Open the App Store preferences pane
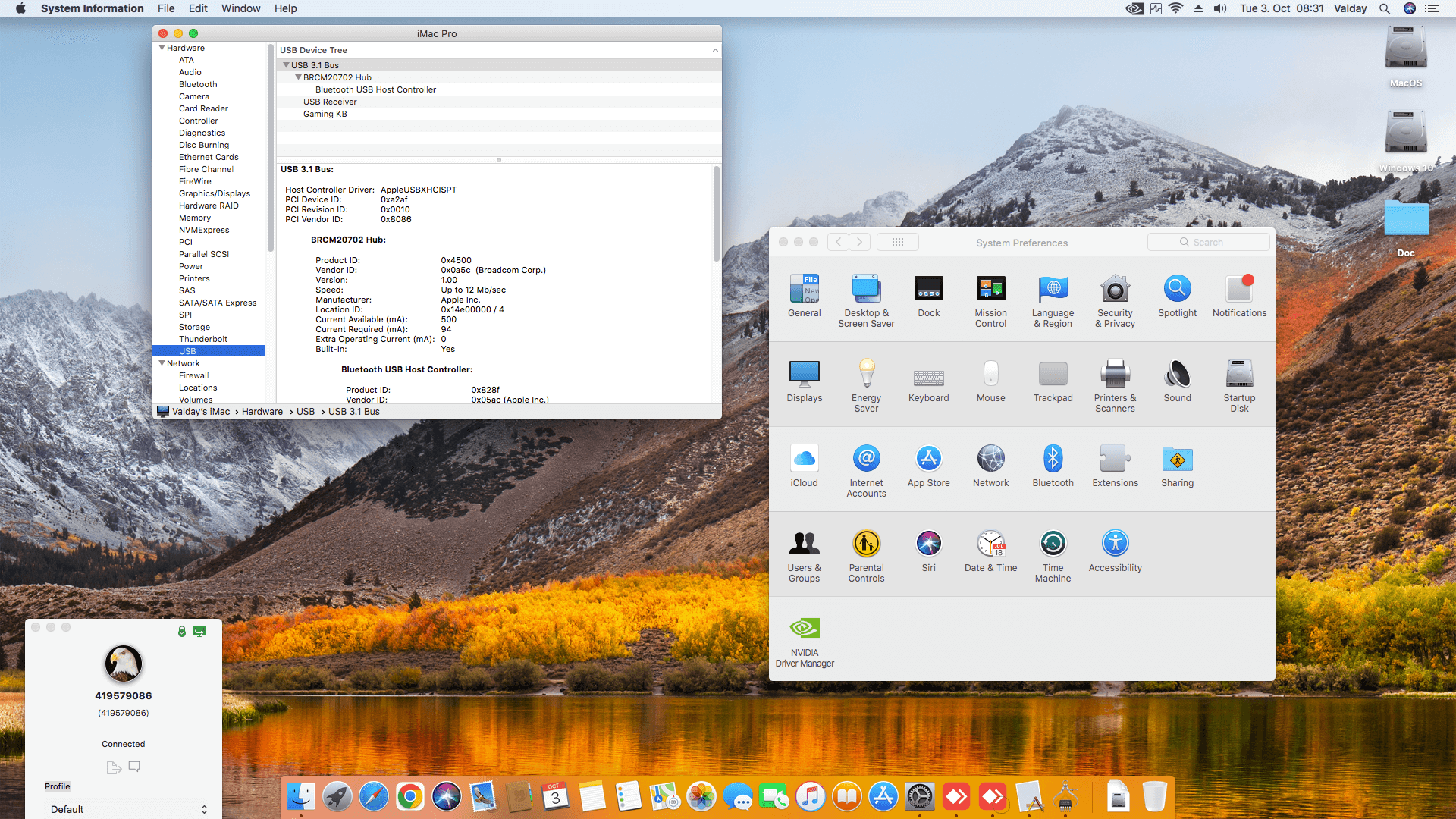 pos(928,466)
